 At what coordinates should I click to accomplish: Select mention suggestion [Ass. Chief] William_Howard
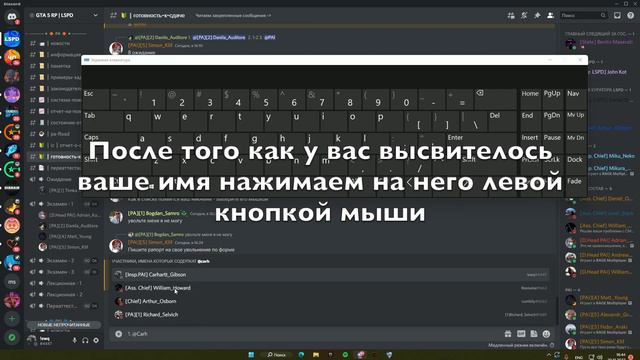tap(331, 288)
